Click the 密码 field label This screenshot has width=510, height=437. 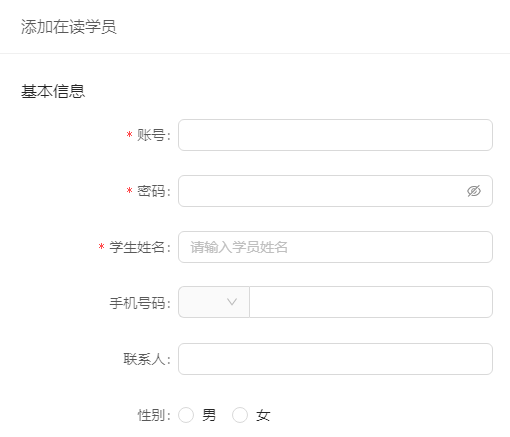(x=153, y=191)
